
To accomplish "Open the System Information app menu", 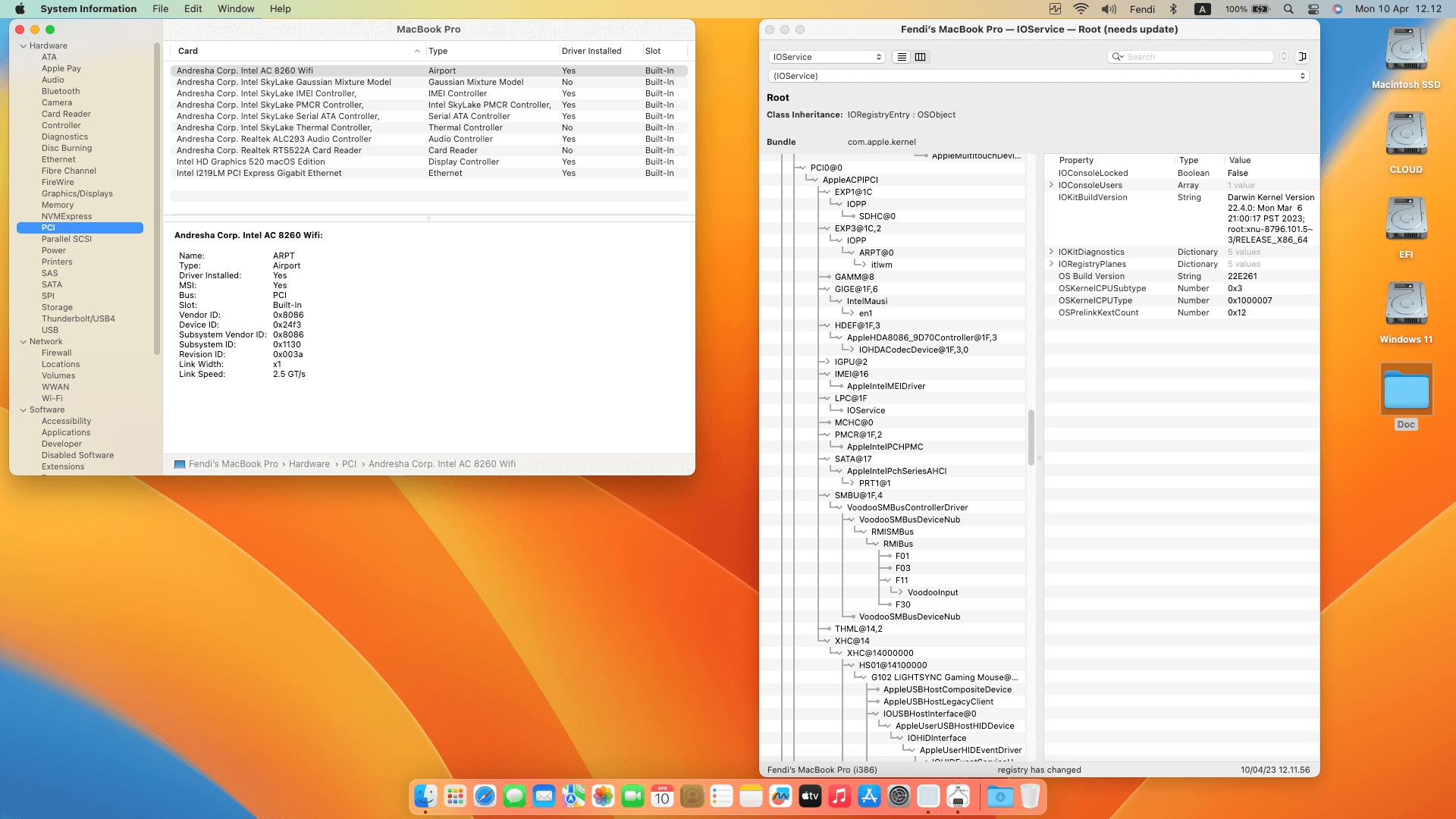I will coord(89,9).
